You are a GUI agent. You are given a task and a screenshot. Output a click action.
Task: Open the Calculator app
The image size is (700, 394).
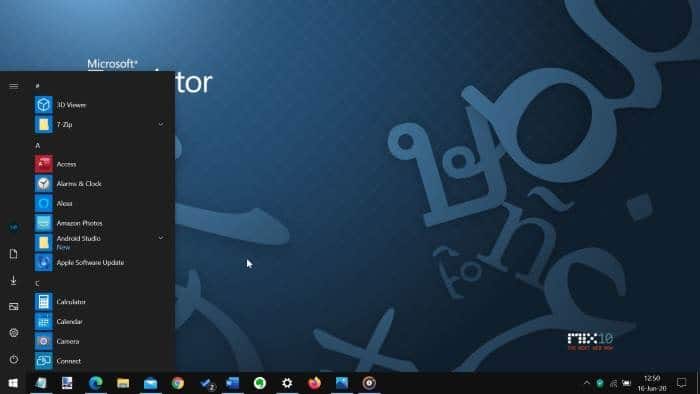tap(100, 302)
